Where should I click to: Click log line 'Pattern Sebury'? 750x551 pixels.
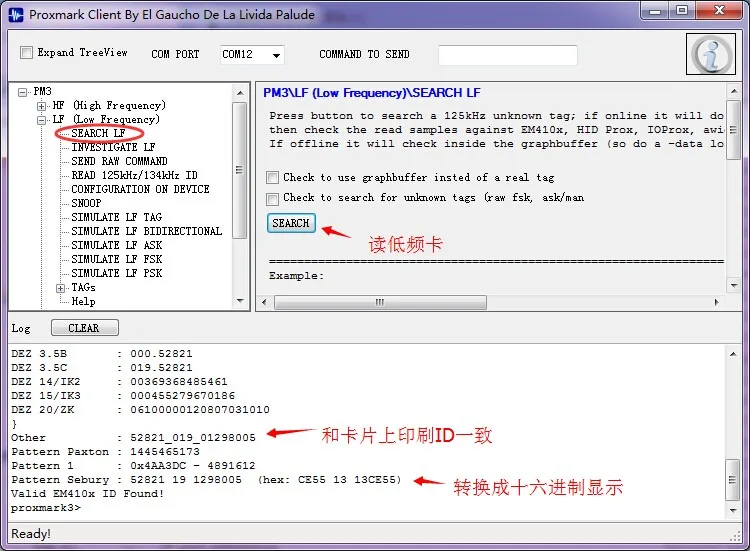click(206, 480)
